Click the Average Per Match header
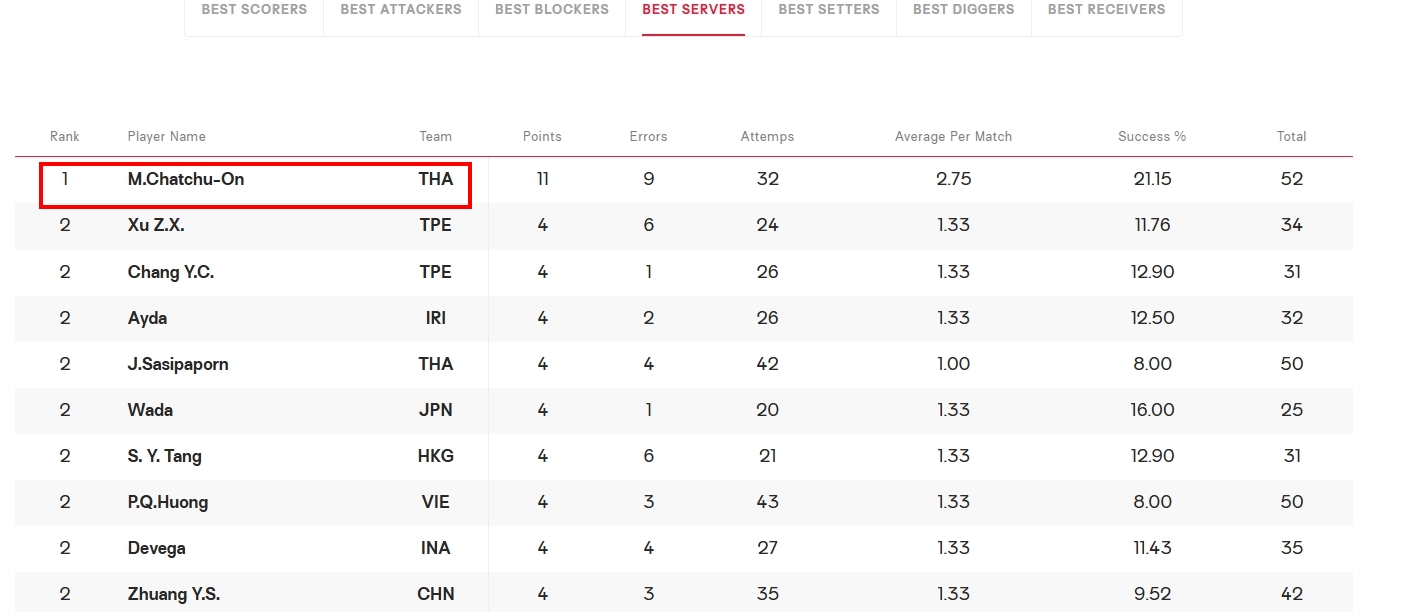This screenshot has width=1416, height=612. [953, 136]
